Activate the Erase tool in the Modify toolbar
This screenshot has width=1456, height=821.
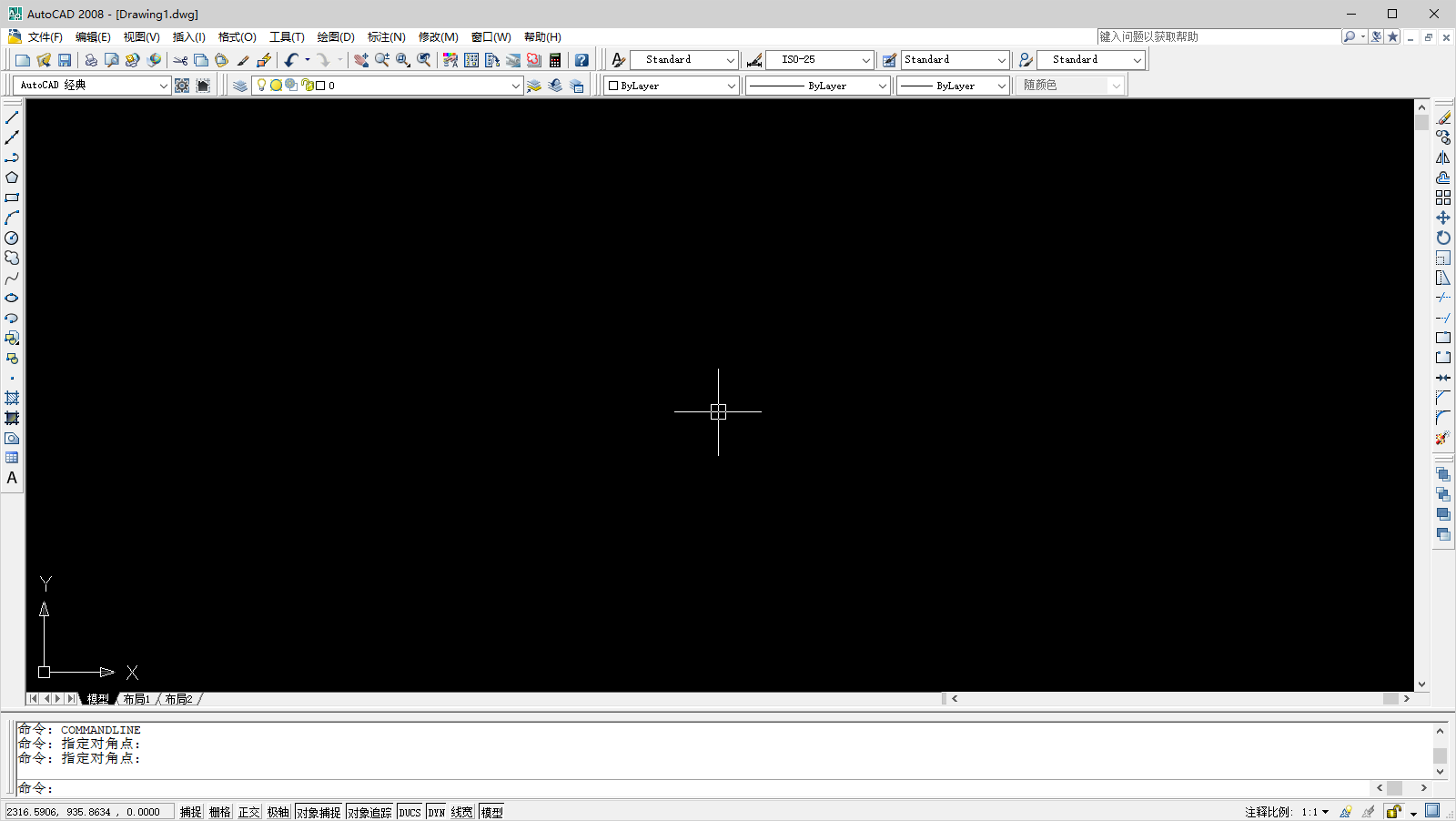pos(1442,117)
